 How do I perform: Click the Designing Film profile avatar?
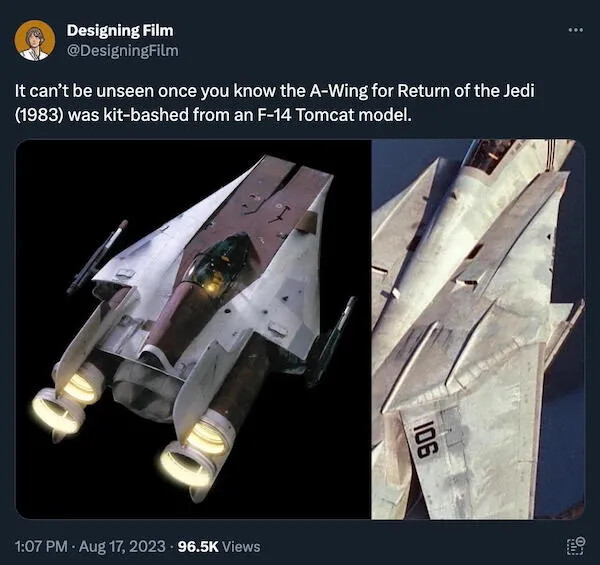pyautogui.click(x=35, y=41)
